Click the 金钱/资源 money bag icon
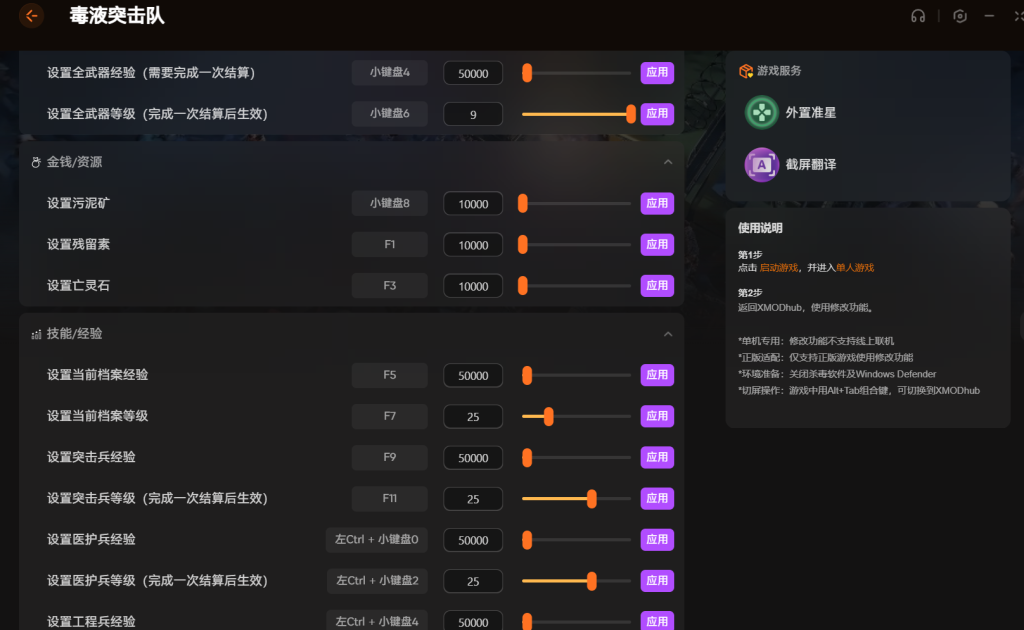This screenshot has height=630, width=1024. click(x=36, y=162)
